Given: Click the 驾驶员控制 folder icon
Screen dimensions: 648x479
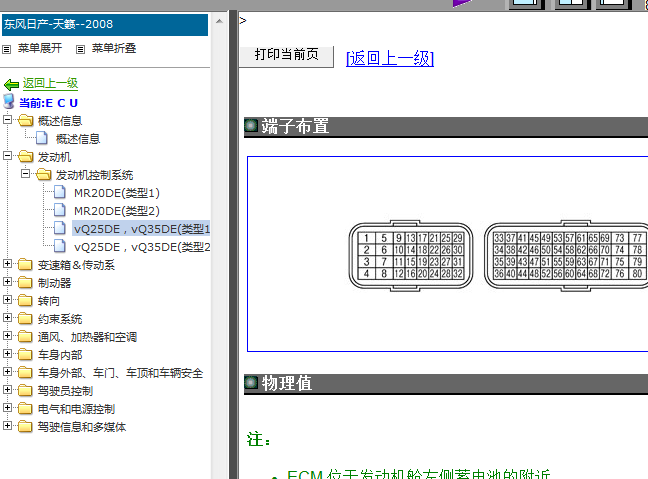Looking at the screenshot, I should (x=25, y=390).
